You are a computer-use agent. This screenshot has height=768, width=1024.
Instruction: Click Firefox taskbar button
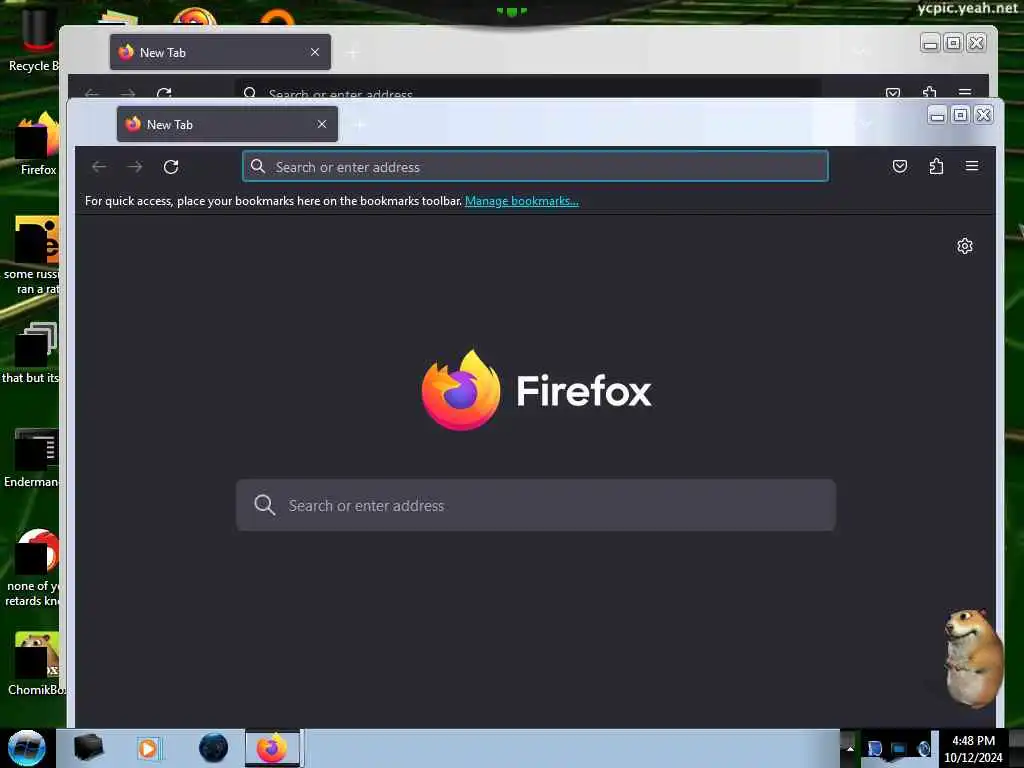pyautogui.click(x=272, y=748)
